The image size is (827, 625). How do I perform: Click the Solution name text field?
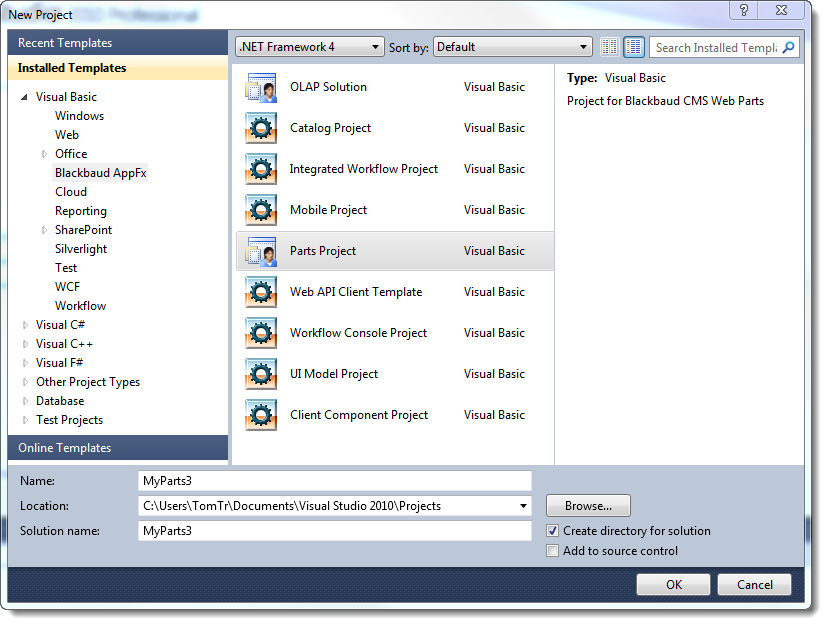tap(335, 531)
